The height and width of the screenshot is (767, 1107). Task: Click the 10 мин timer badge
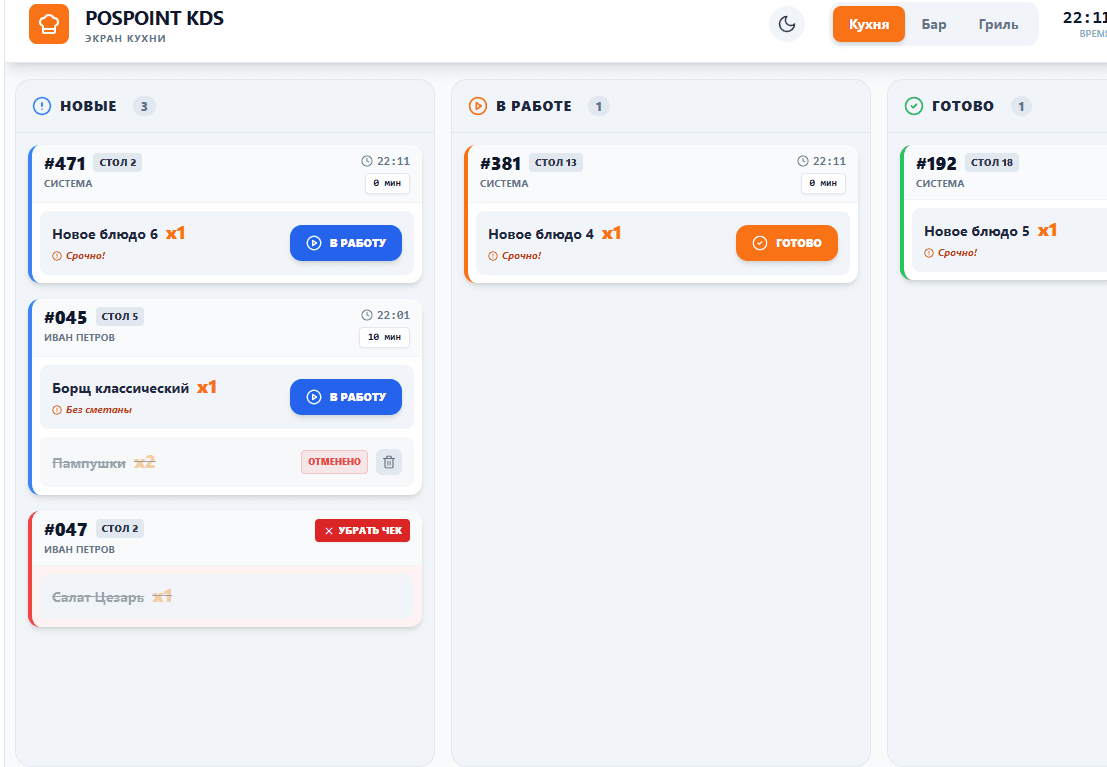pos(384,337)
